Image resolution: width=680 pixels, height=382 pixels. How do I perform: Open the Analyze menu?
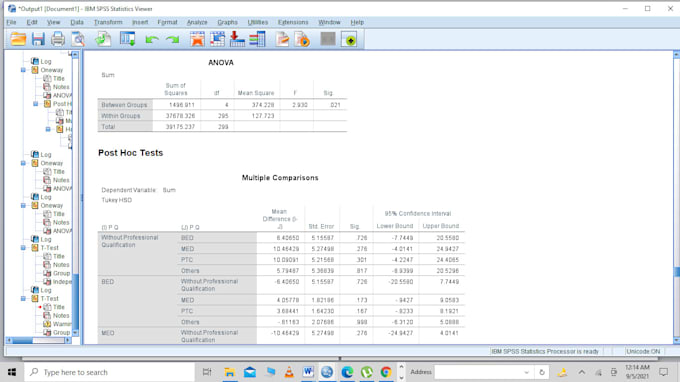(x=197, y=22)
